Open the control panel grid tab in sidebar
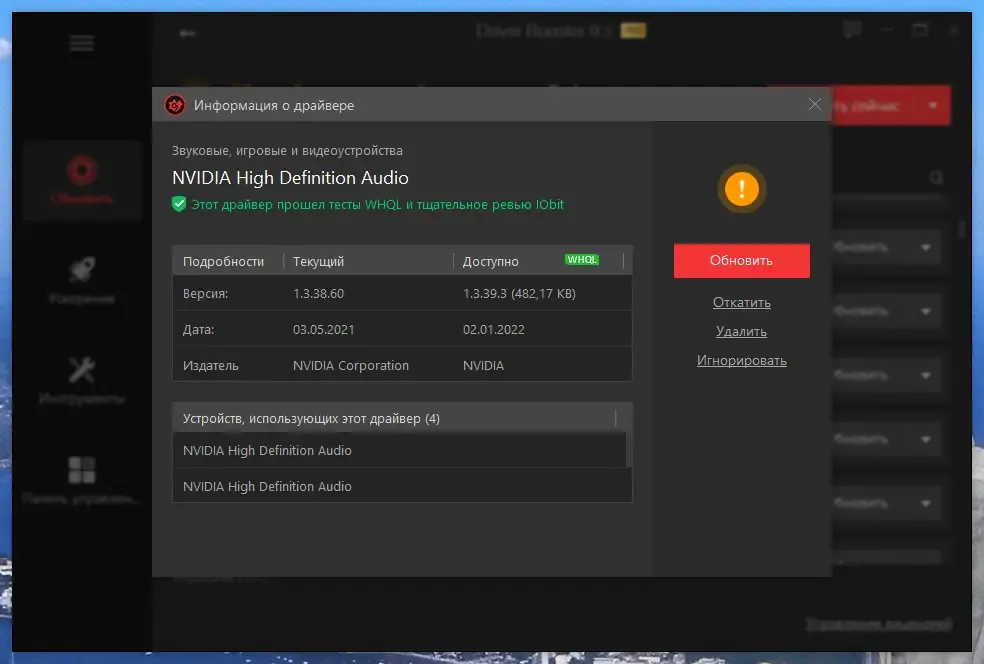The width and height of the screenshot is (984, 664). point(82,480)
